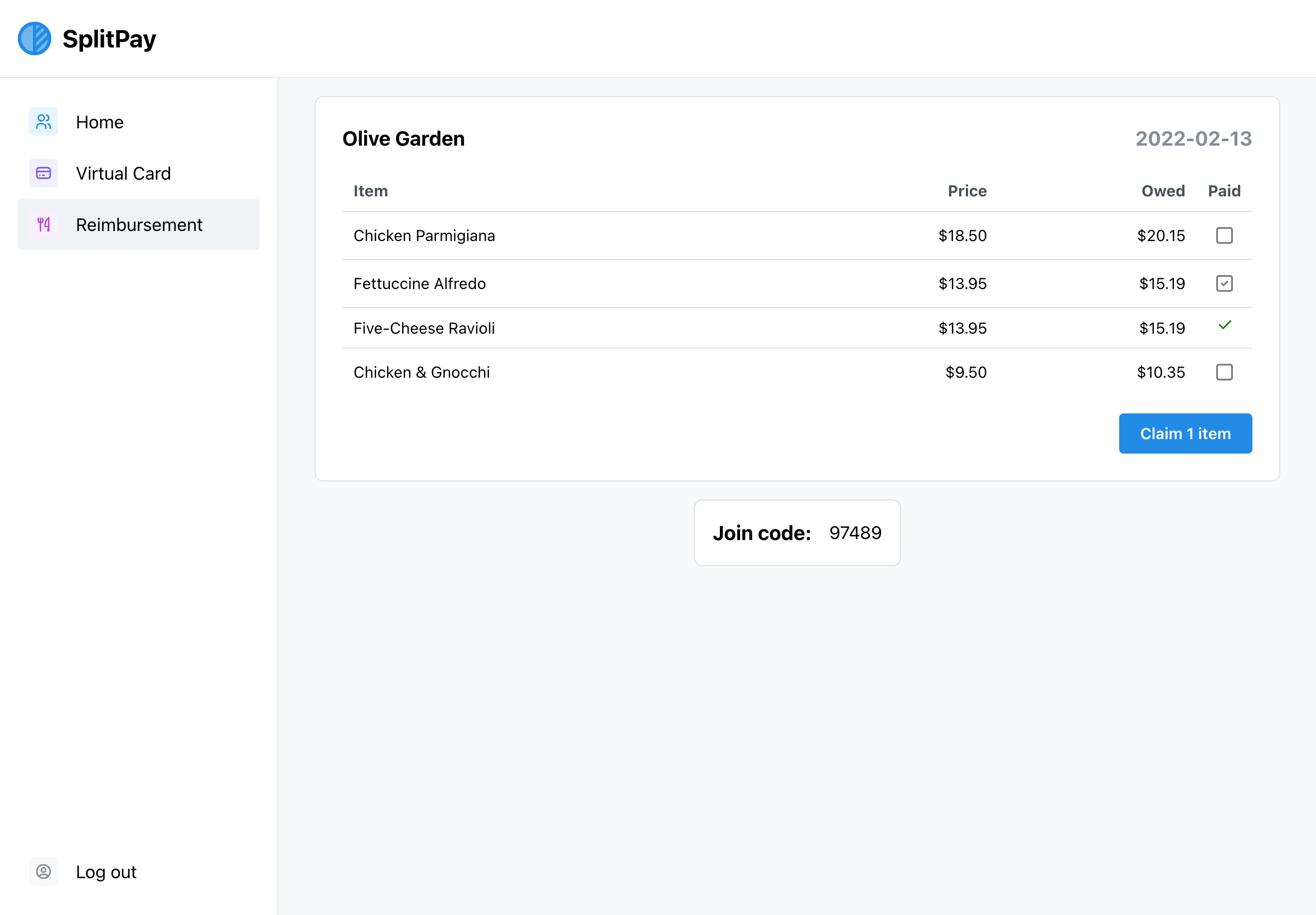Click the green checkmark for Five-Cheese Ravioli

click(x=1225, y=326)
